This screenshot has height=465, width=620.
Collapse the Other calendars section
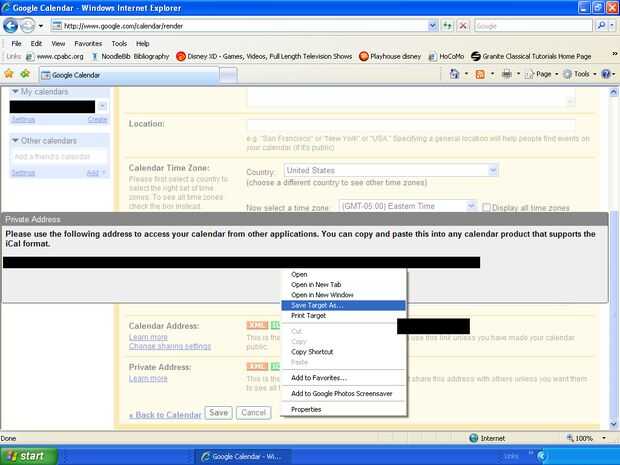click(15, 140)
